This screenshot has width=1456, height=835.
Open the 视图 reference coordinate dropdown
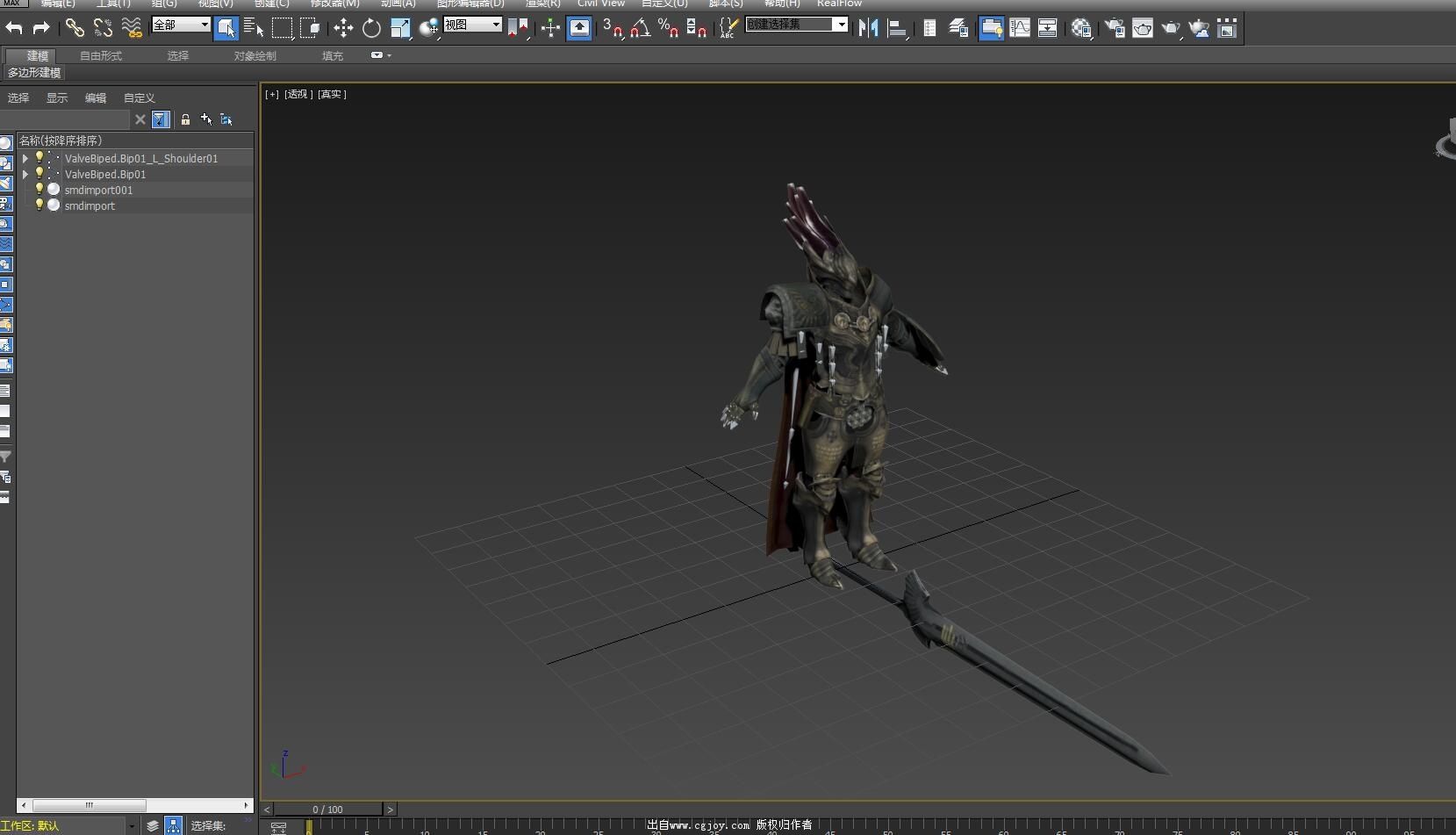pyautogui.click(x=472, y=25)
